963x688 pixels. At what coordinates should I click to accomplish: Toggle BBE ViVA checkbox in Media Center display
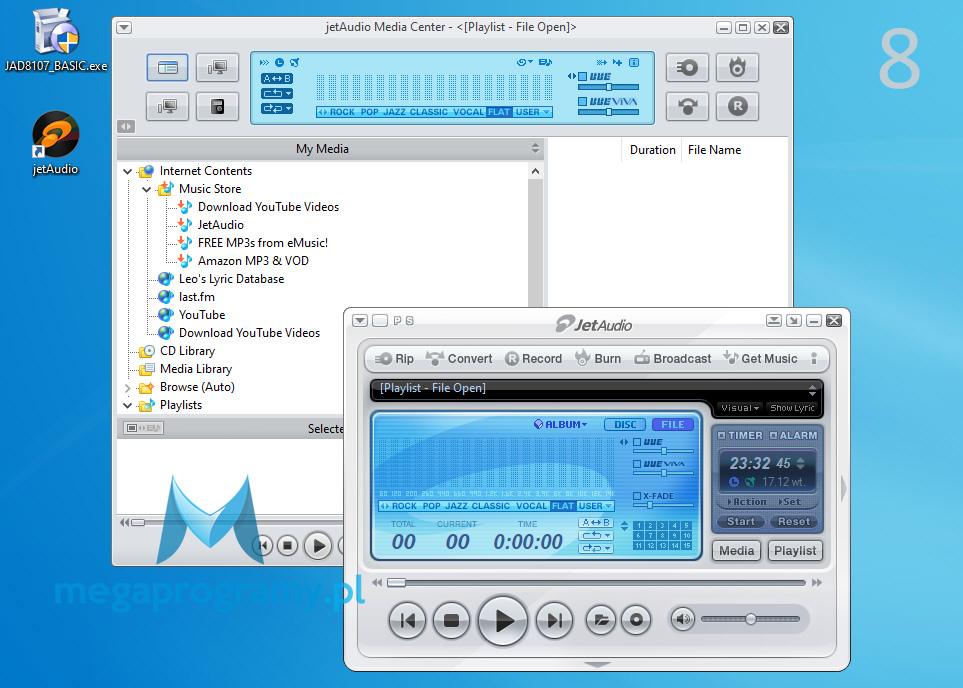(582, 101)
